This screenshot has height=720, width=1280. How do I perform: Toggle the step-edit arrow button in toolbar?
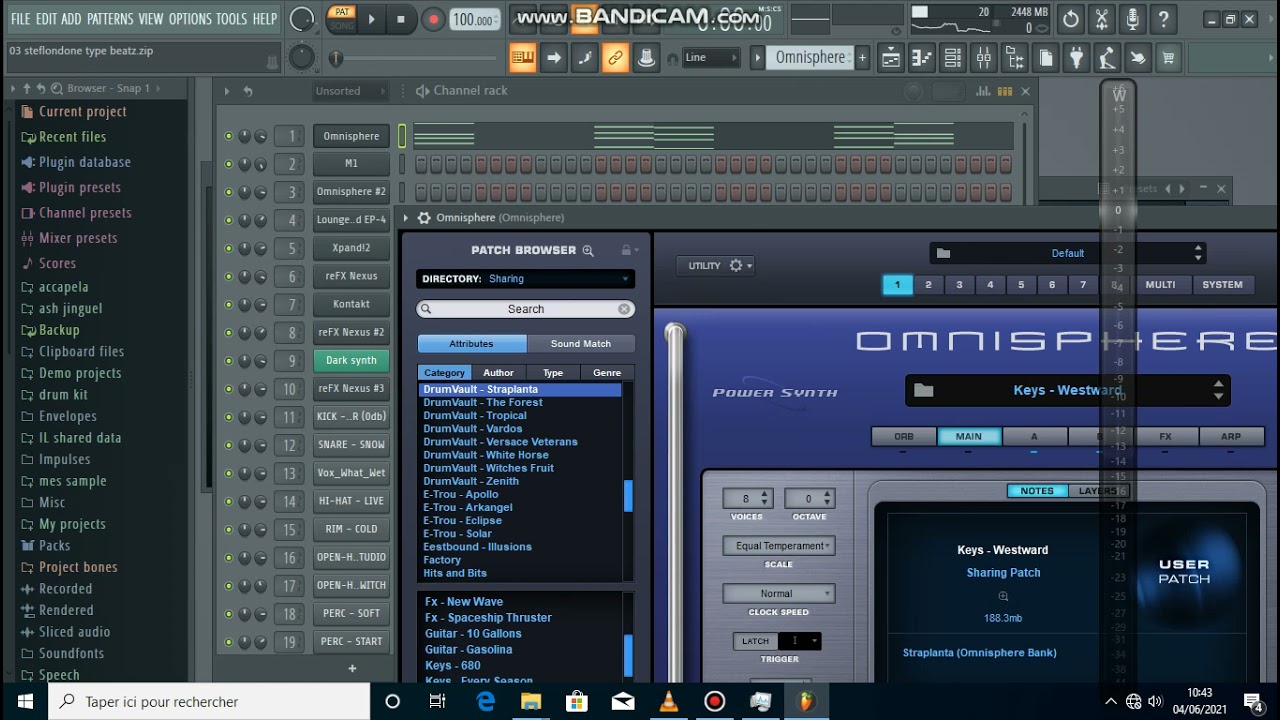coord(553,58)
